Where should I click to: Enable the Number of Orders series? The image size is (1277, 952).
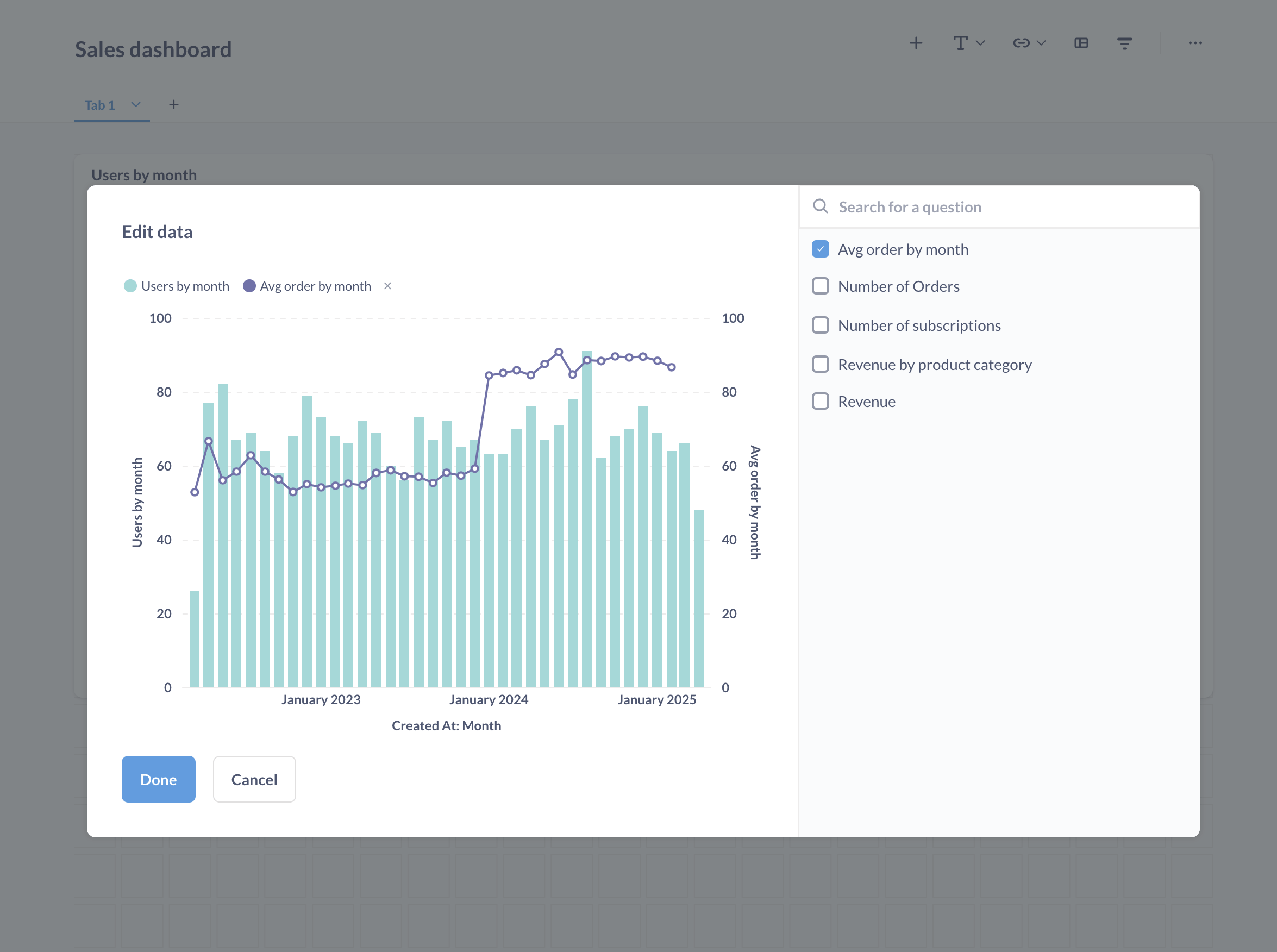coord(821,286)
